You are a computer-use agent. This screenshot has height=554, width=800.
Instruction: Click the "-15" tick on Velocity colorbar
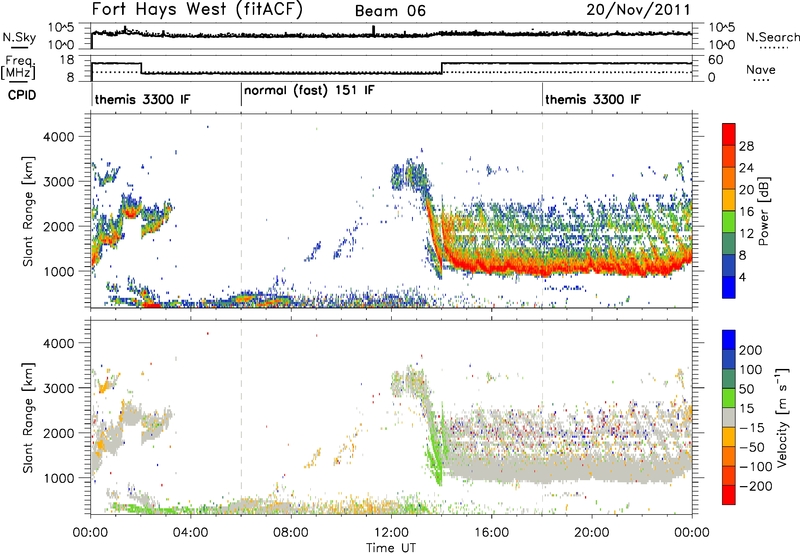point(752,427)
